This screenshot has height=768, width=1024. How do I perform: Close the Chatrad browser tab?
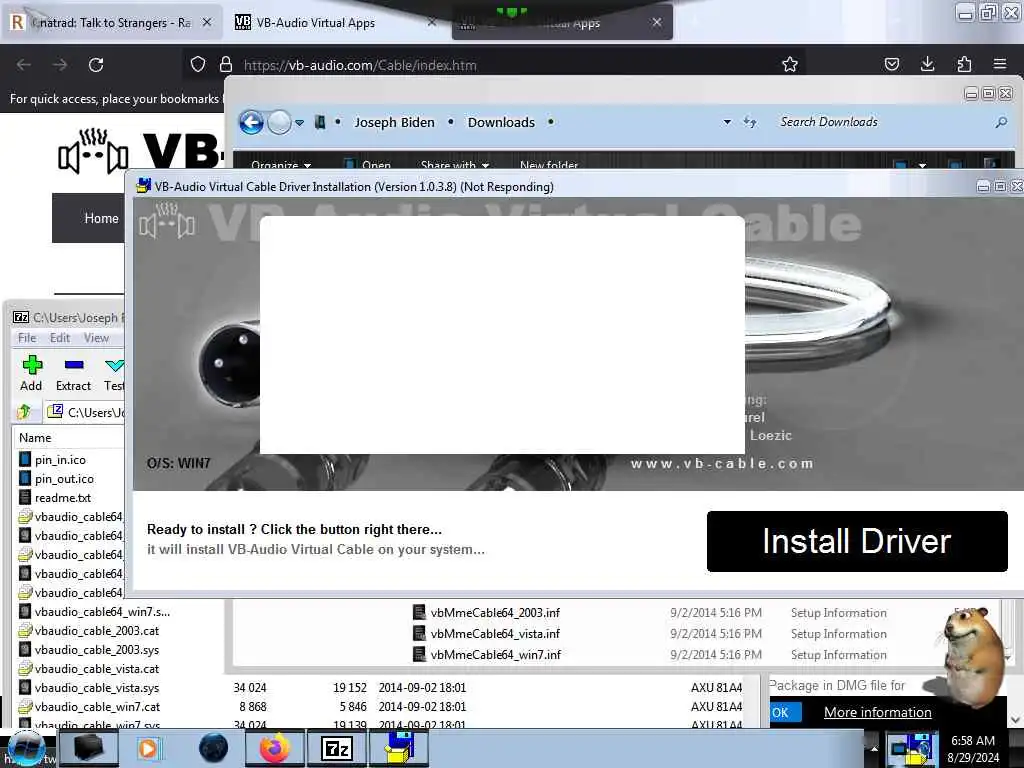(206, 22)
